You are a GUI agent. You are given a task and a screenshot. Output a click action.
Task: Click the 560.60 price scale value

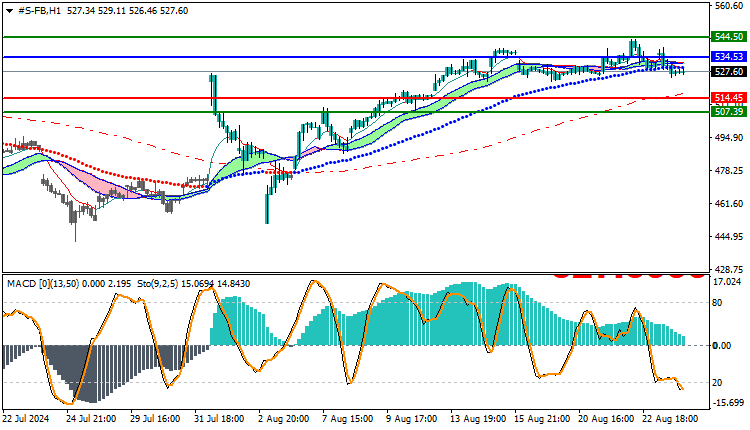click(x=728, y=6)
